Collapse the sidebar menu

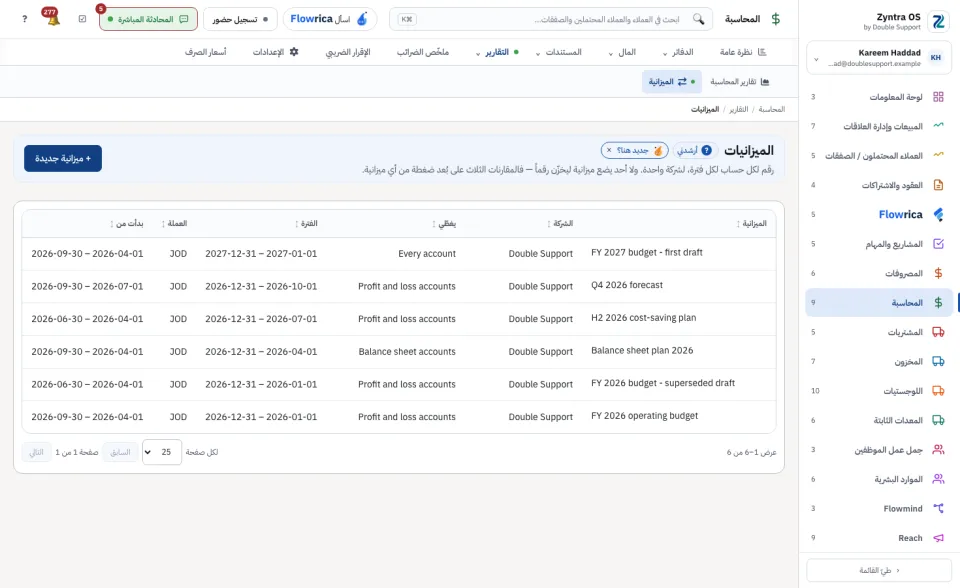click(x=879, y=570)
